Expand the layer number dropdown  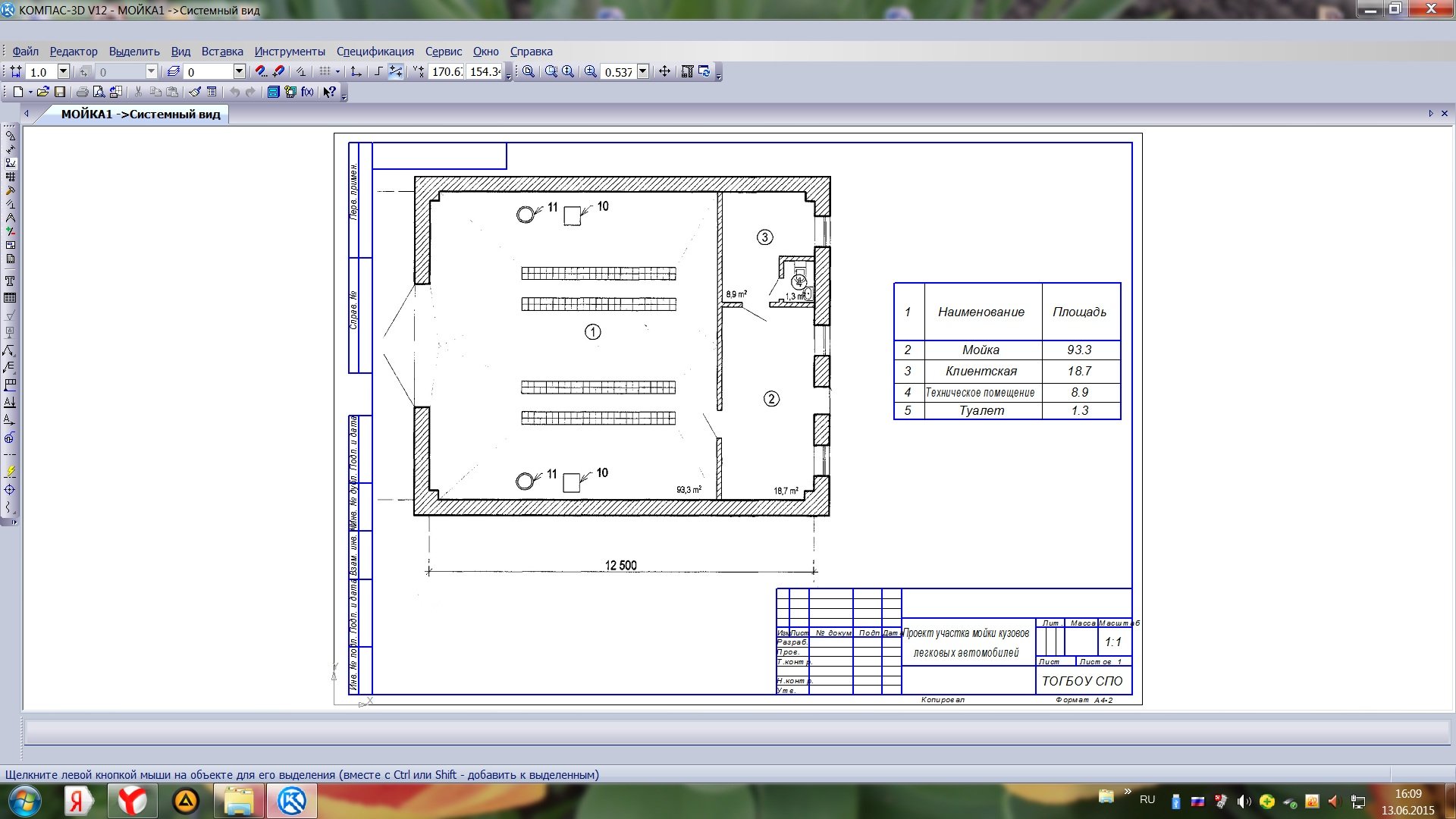point(239,71)
